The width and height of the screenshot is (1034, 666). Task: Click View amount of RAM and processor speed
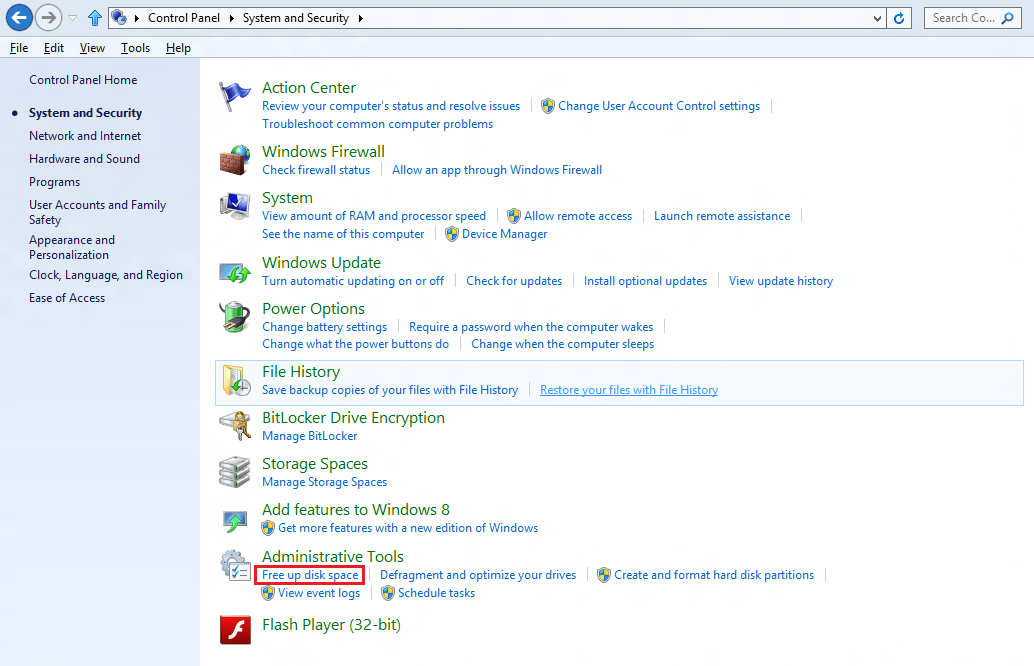[374, 216]
